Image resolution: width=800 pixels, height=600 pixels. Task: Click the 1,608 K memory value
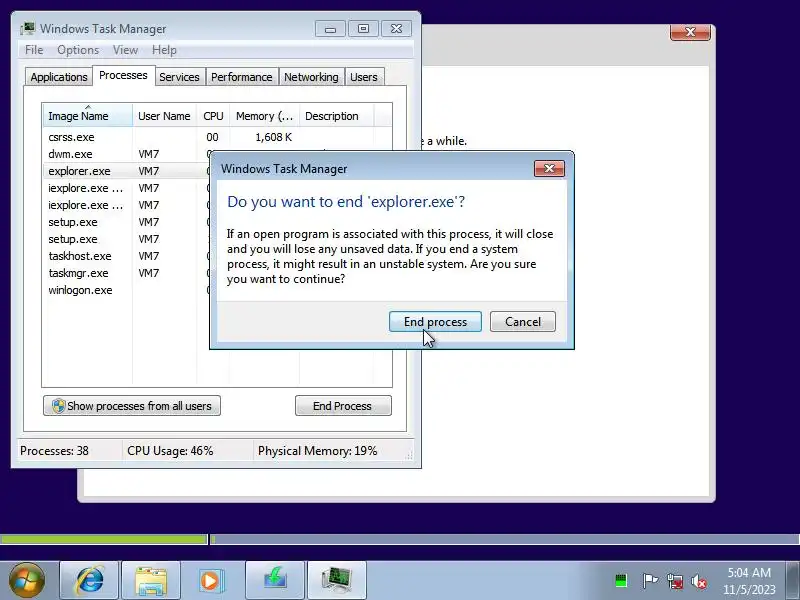point(273,137)
